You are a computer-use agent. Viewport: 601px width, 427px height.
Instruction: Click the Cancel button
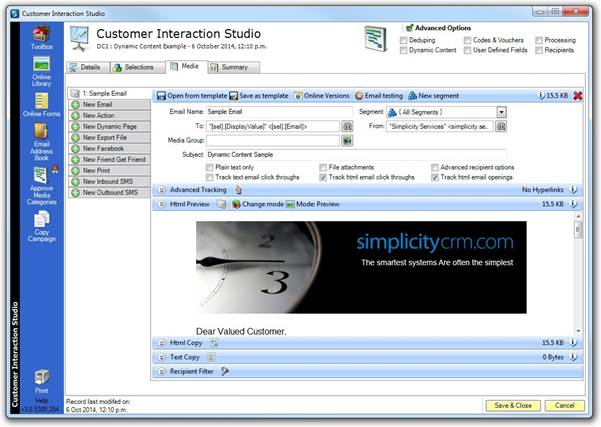click(565, 406)
